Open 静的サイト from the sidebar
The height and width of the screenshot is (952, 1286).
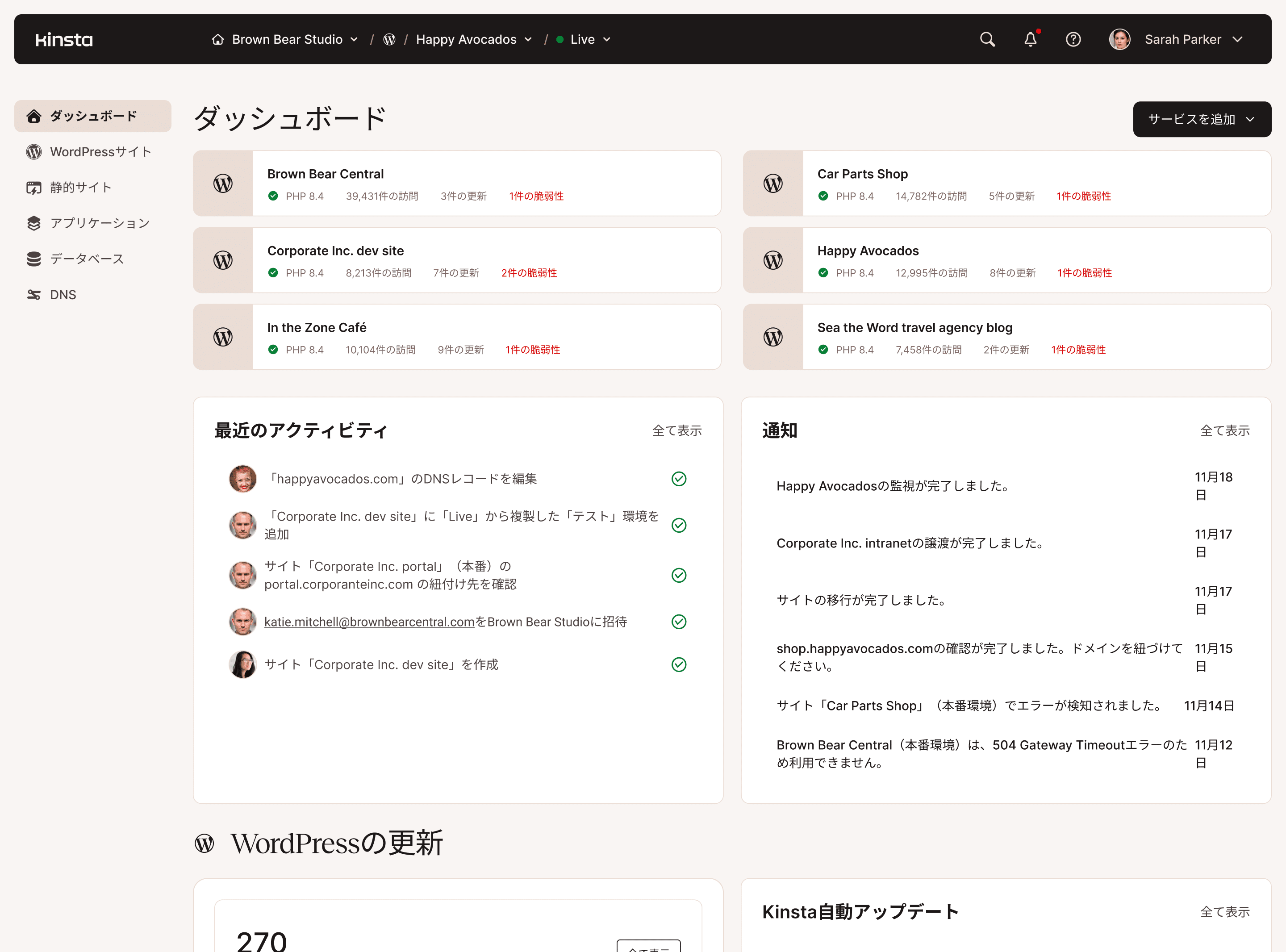click(81, 187)
